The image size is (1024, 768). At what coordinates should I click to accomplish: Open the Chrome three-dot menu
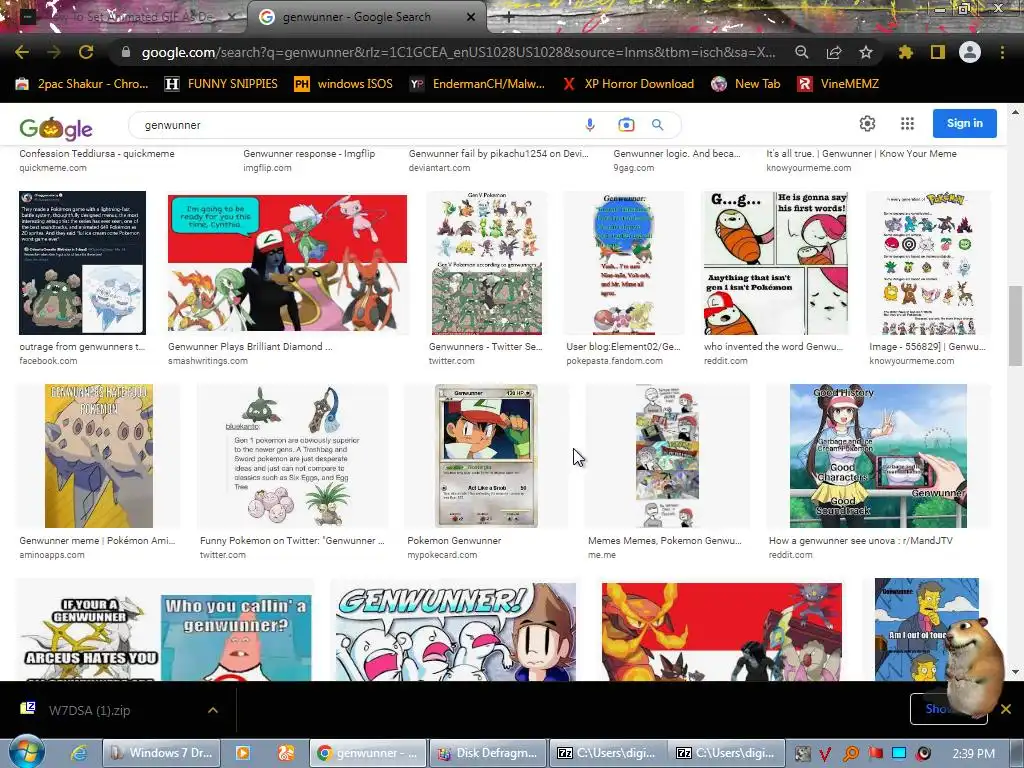pyautogui.click(x=1002, y=52)
